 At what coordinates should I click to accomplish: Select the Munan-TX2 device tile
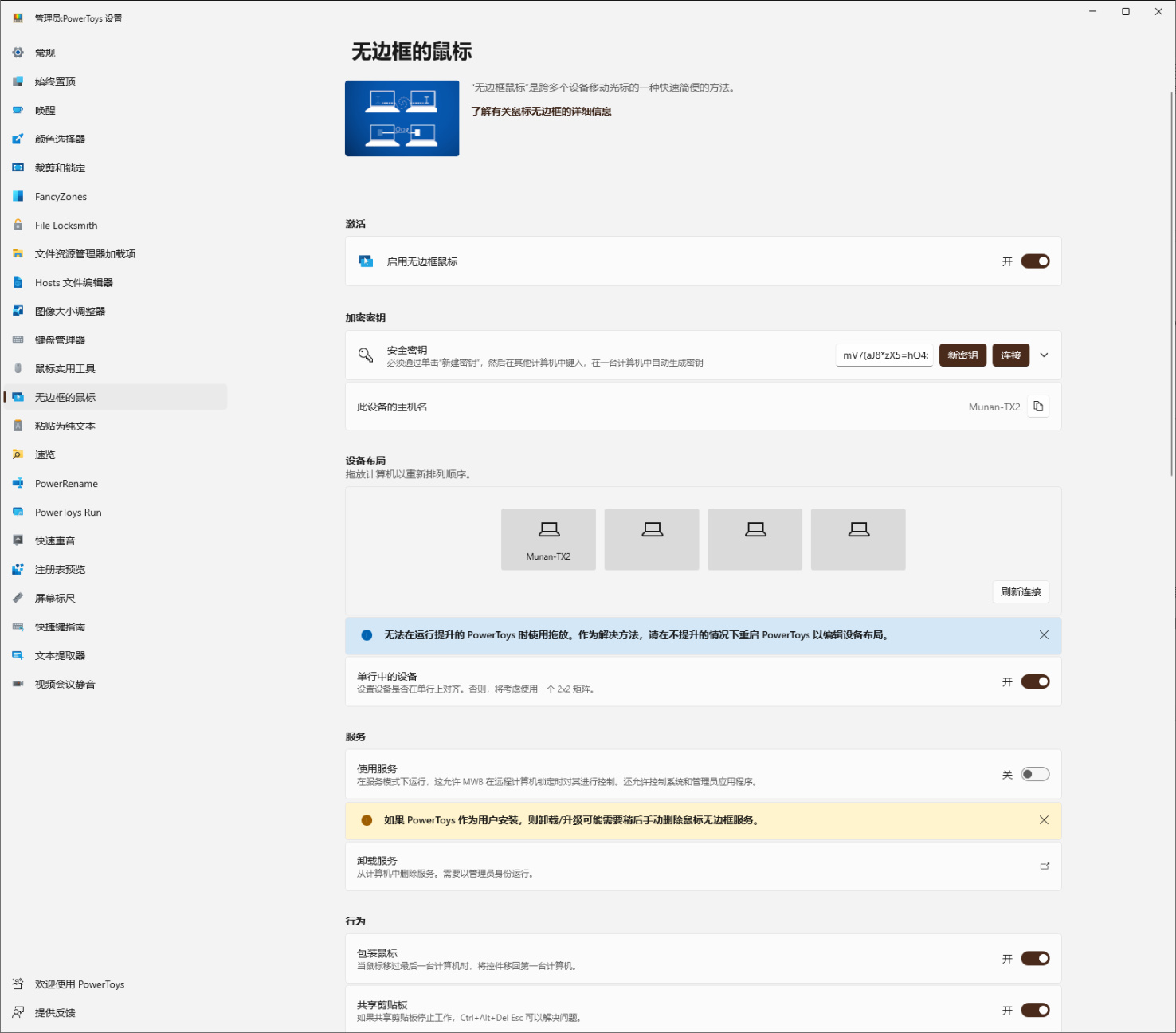coord(548,540)
